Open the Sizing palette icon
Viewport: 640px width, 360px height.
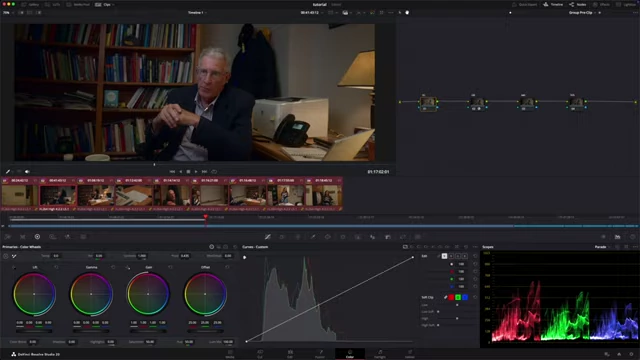tap(403, 237)
